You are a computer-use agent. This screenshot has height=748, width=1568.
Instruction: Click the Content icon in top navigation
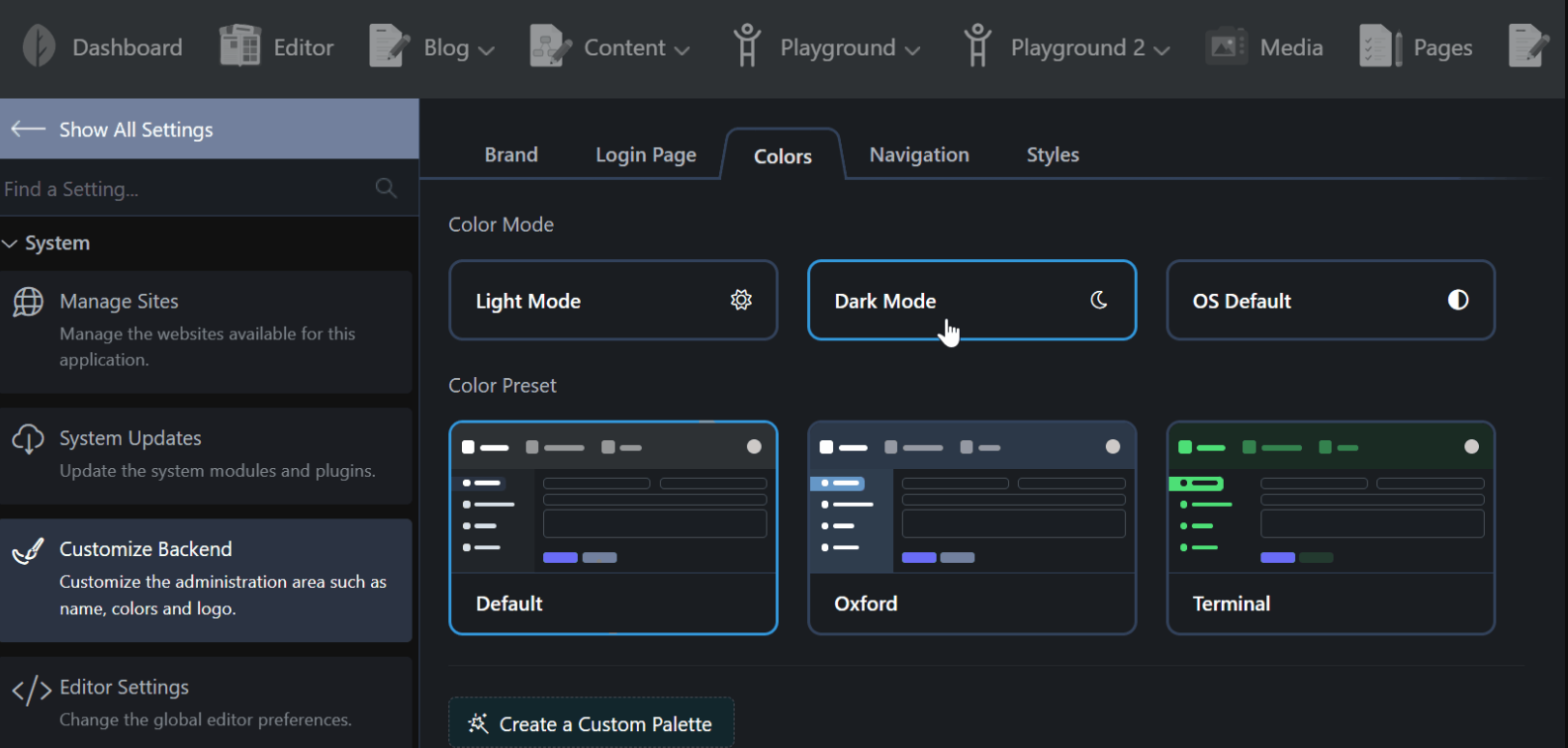550,47
